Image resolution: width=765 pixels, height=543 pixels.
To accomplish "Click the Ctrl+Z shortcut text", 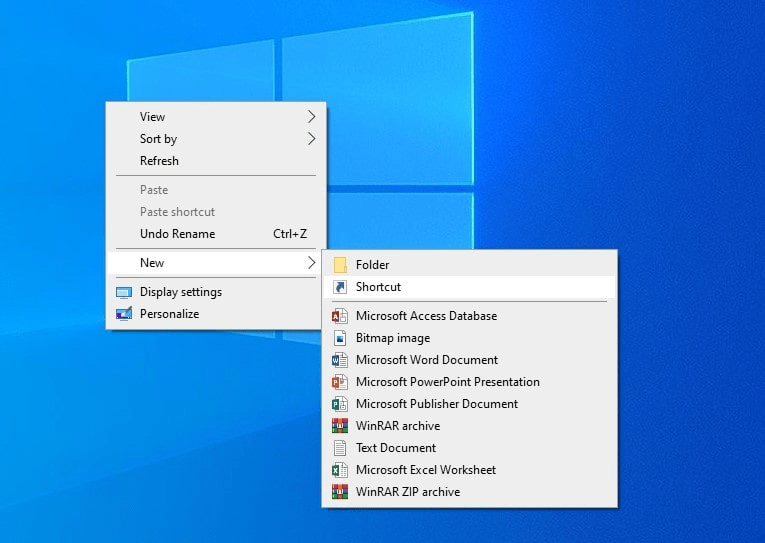I will pyautogui.click(x=290, y=234).
